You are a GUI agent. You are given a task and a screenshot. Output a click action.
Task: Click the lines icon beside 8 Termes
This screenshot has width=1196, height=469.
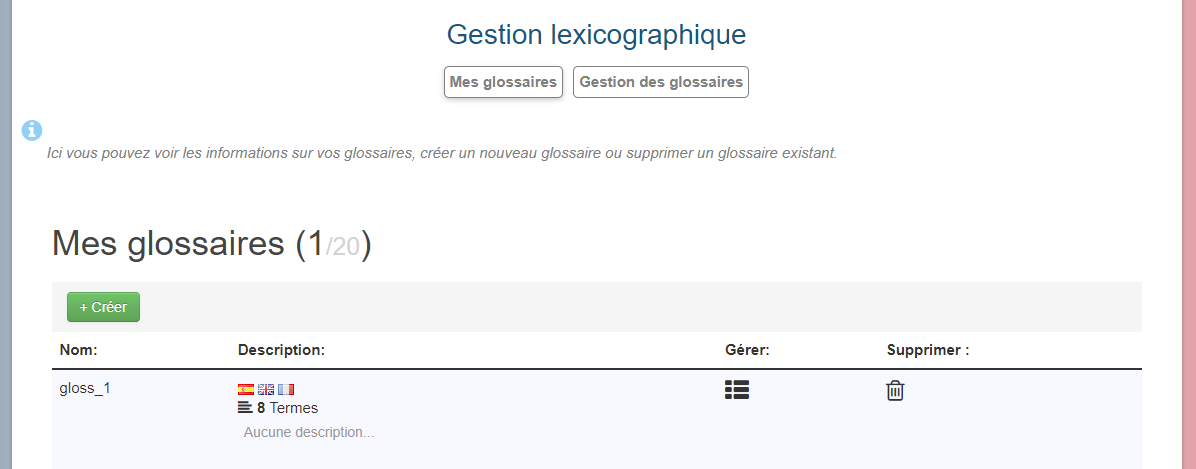click(x=244, y=408)
